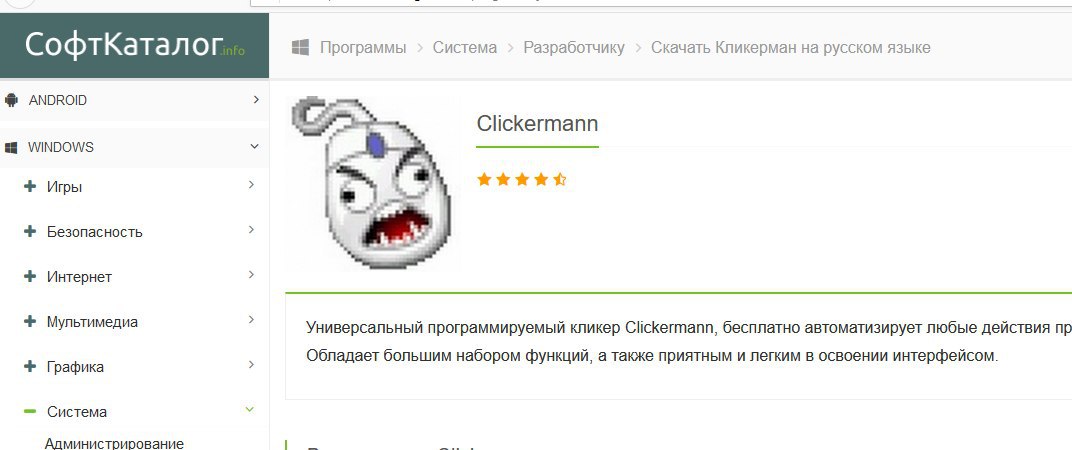Image resolution: width=1072 pixels, height=450 pixels.
Task: Click the plus icon beside Мультимедиа
Action: point(29,321)
